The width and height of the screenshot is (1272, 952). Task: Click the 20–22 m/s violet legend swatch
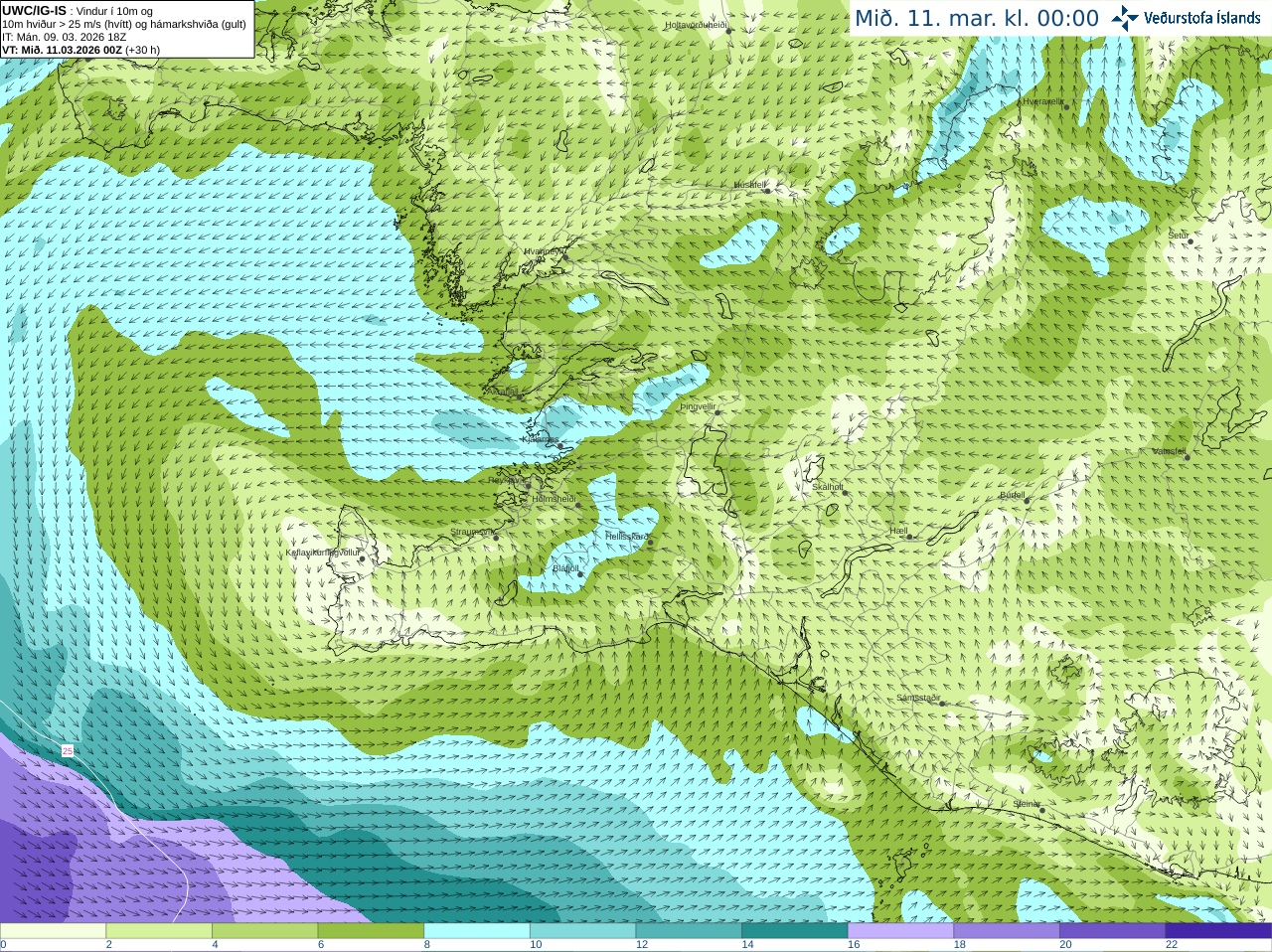1113,931
